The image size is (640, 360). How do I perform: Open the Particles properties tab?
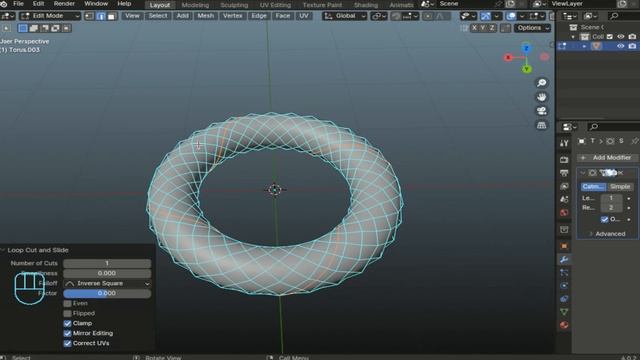click(564, 272)
